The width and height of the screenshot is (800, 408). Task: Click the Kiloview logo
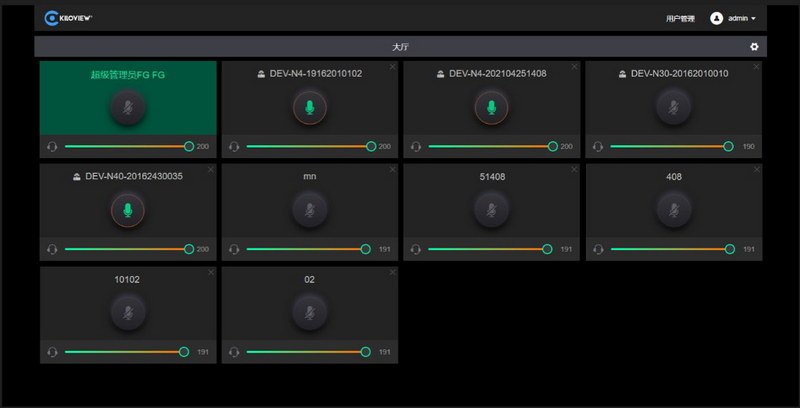pyautogui.click(x=67, y=18)
